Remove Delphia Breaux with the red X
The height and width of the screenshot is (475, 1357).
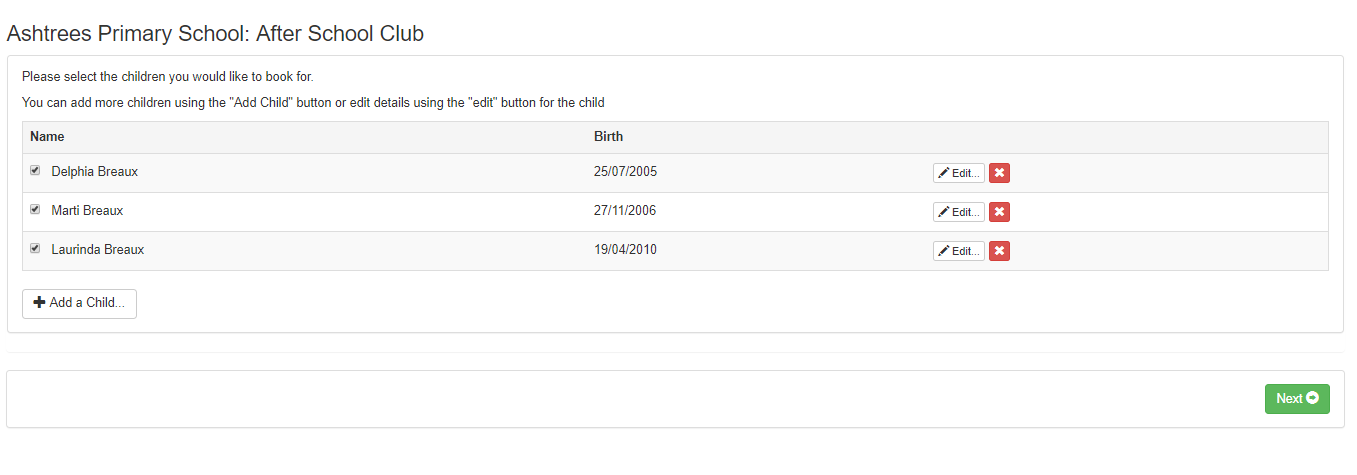tap(999, 173)
